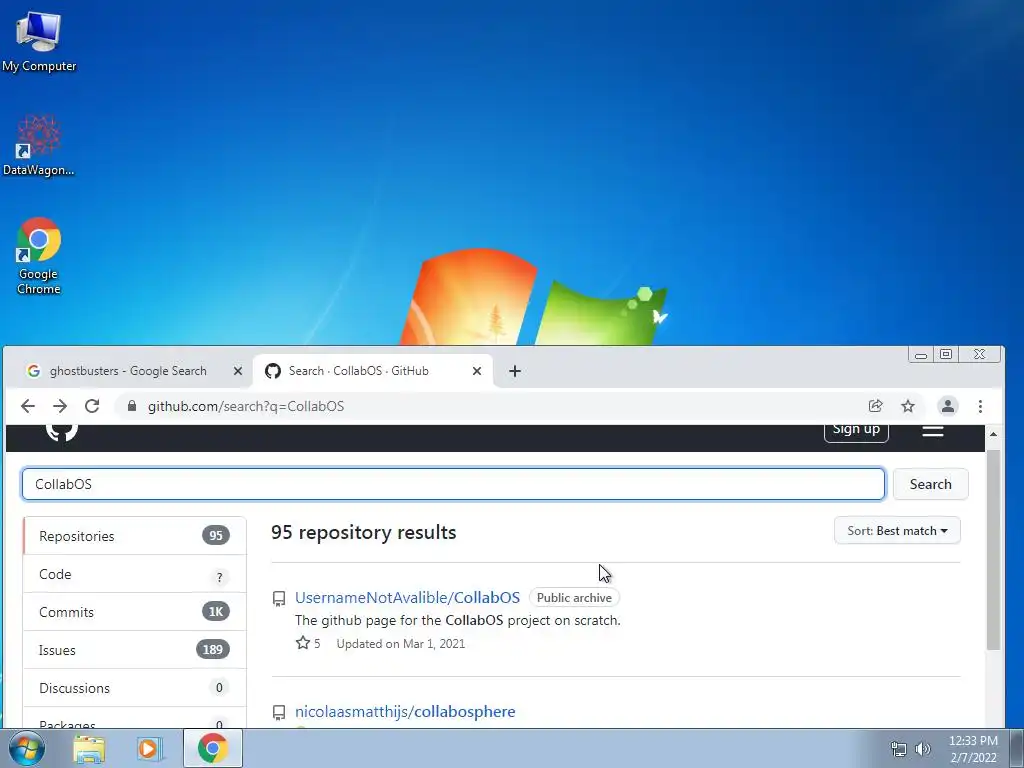Open Chrome three-dot menu
This screenshot has width=1024, height=768.
pyautogui.click(x=980, y=406)
